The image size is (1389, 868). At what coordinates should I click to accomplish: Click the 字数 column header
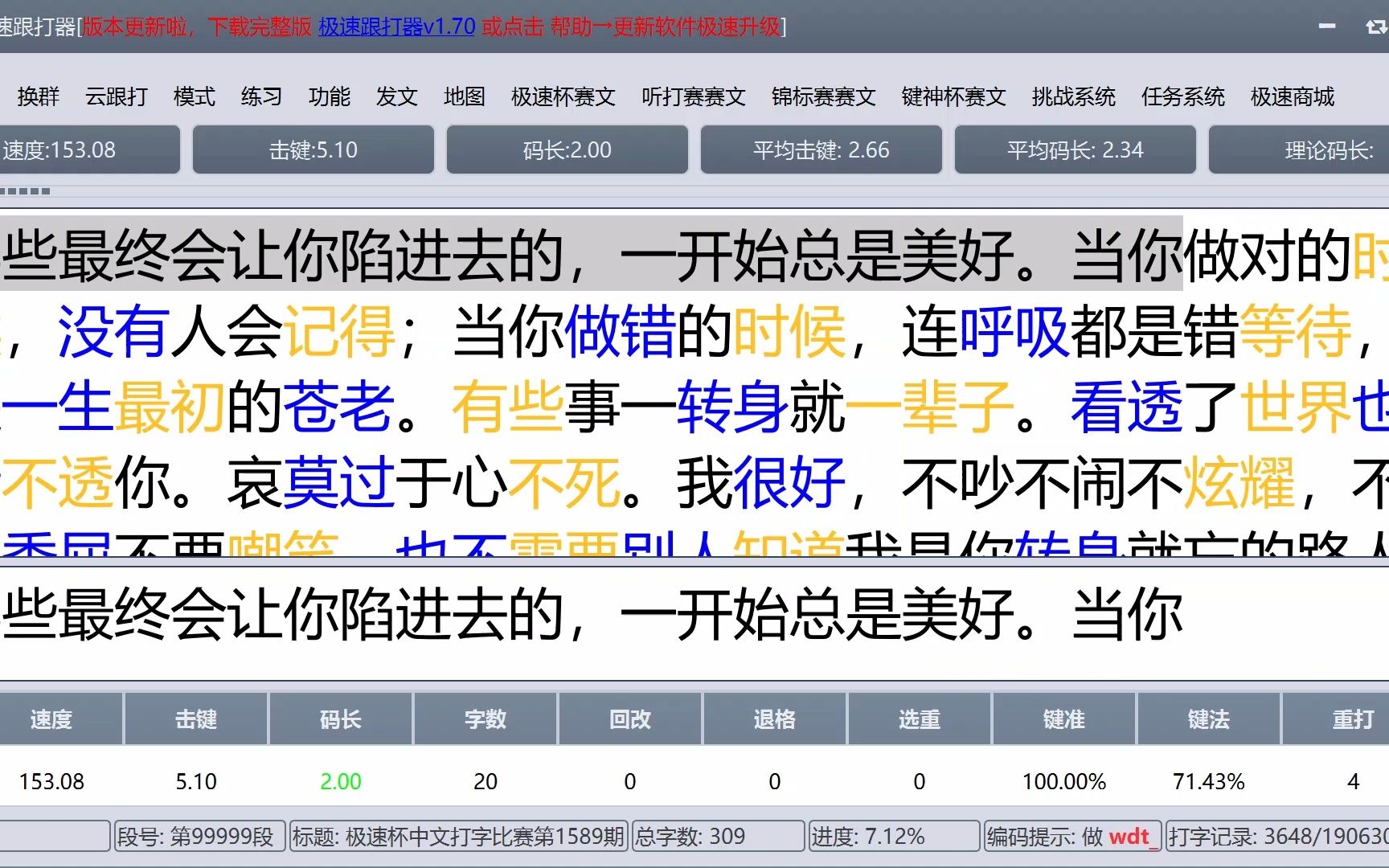[x=486, y=719]
